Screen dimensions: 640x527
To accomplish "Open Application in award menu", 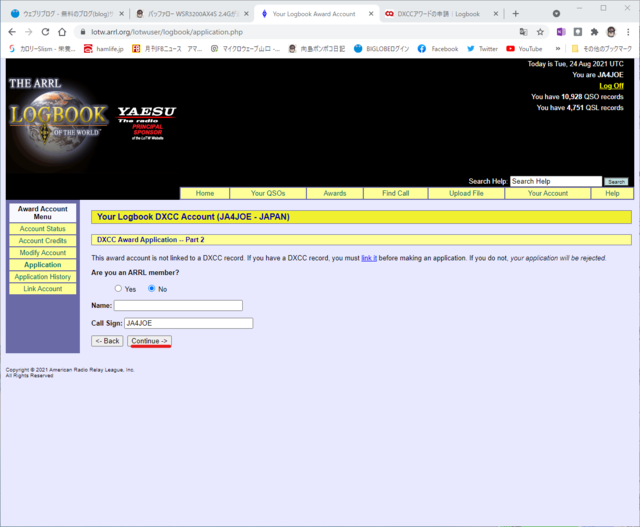I will (x=43, y=265).
